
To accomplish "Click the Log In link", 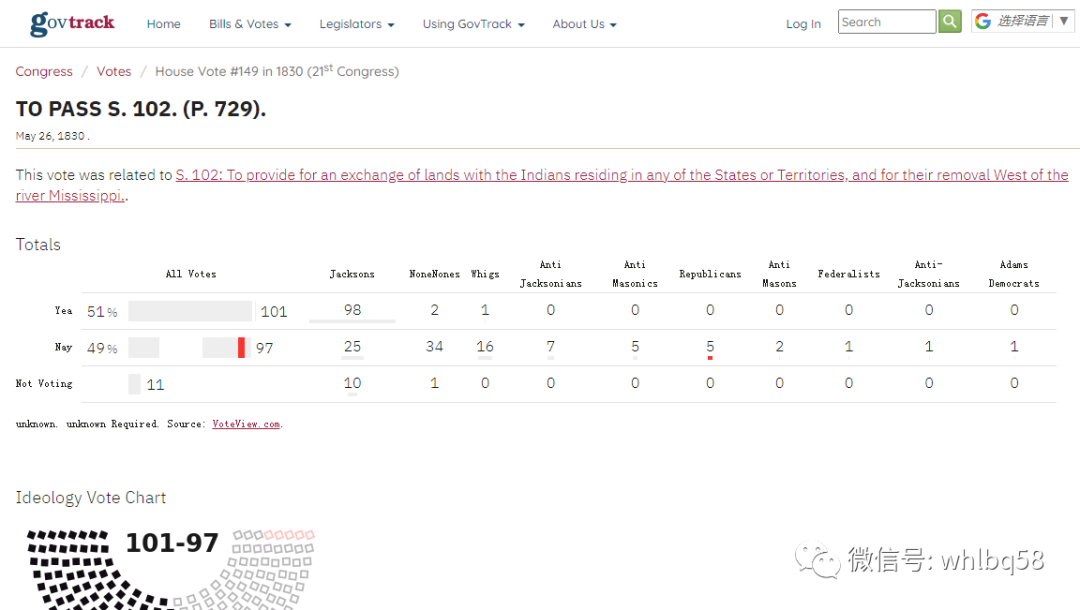I will point(803,24).
